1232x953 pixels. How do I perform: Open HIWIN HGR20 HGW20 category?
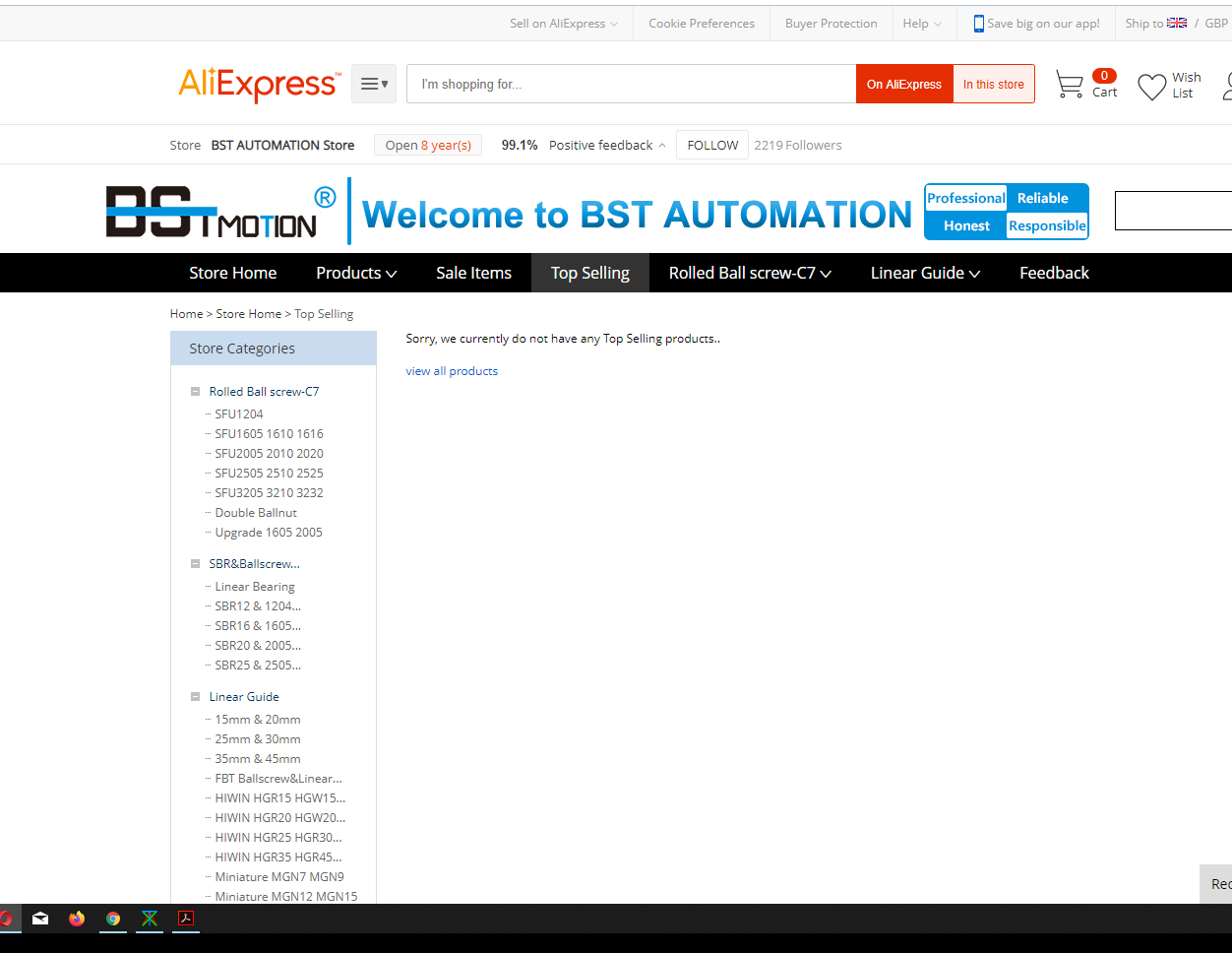pos(280,818)
